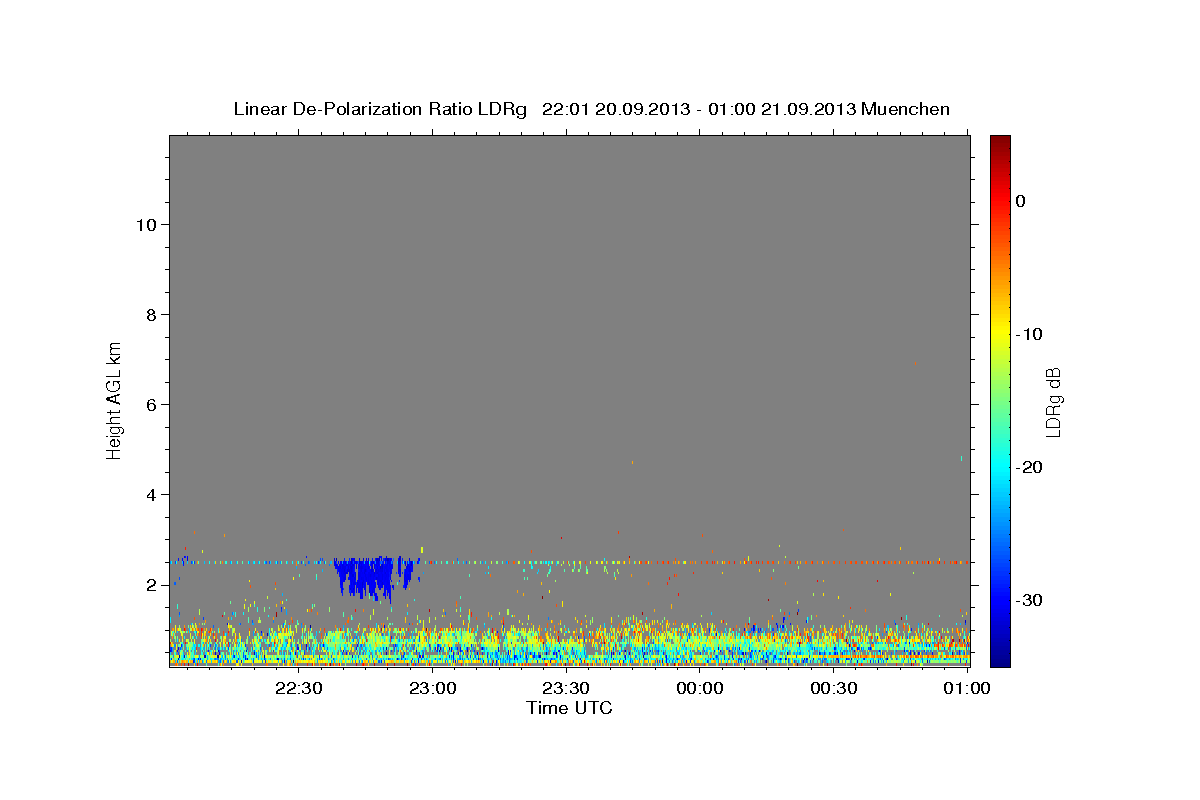Click the height tick label 8
Image resolution: width=1200 pixels, height=800 pixels.
point(149,314)
